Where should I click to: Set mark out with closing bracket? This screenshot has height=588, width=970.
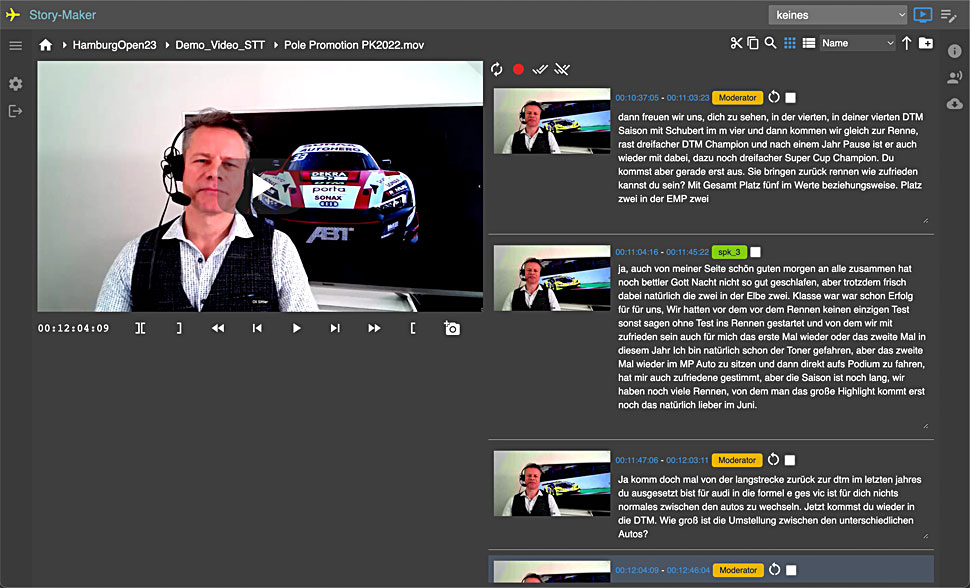pyautogui.click(x=179, y=328)
